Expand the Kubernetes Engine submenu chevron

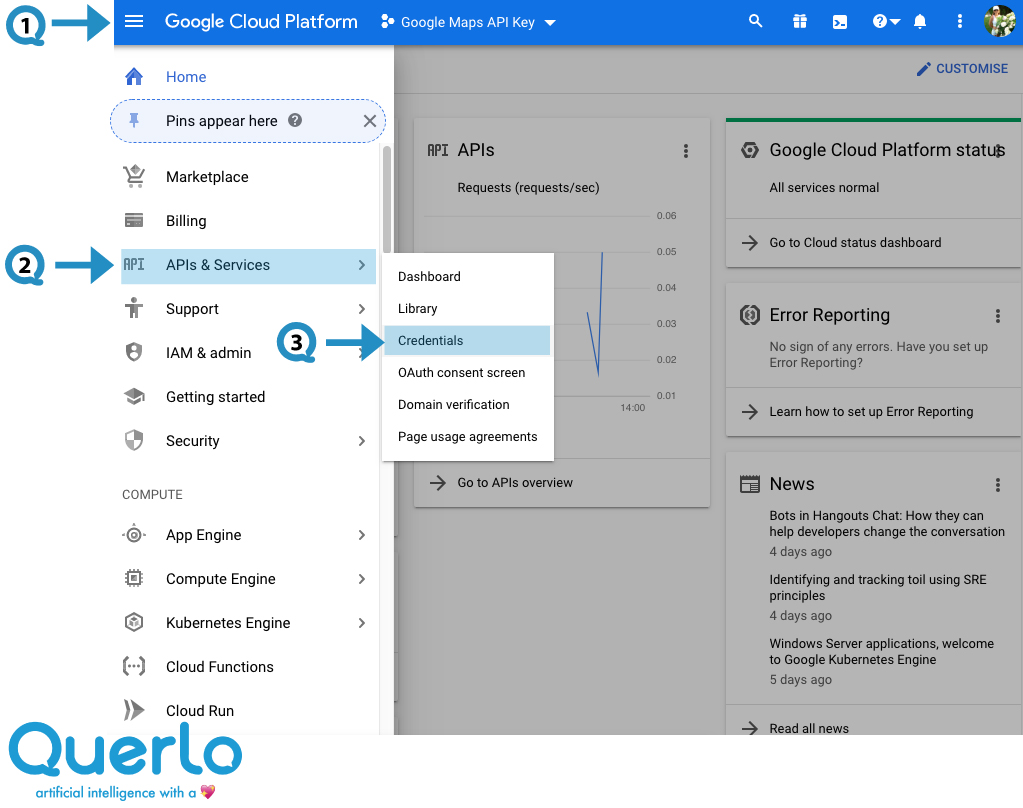[x=361, y=623]
